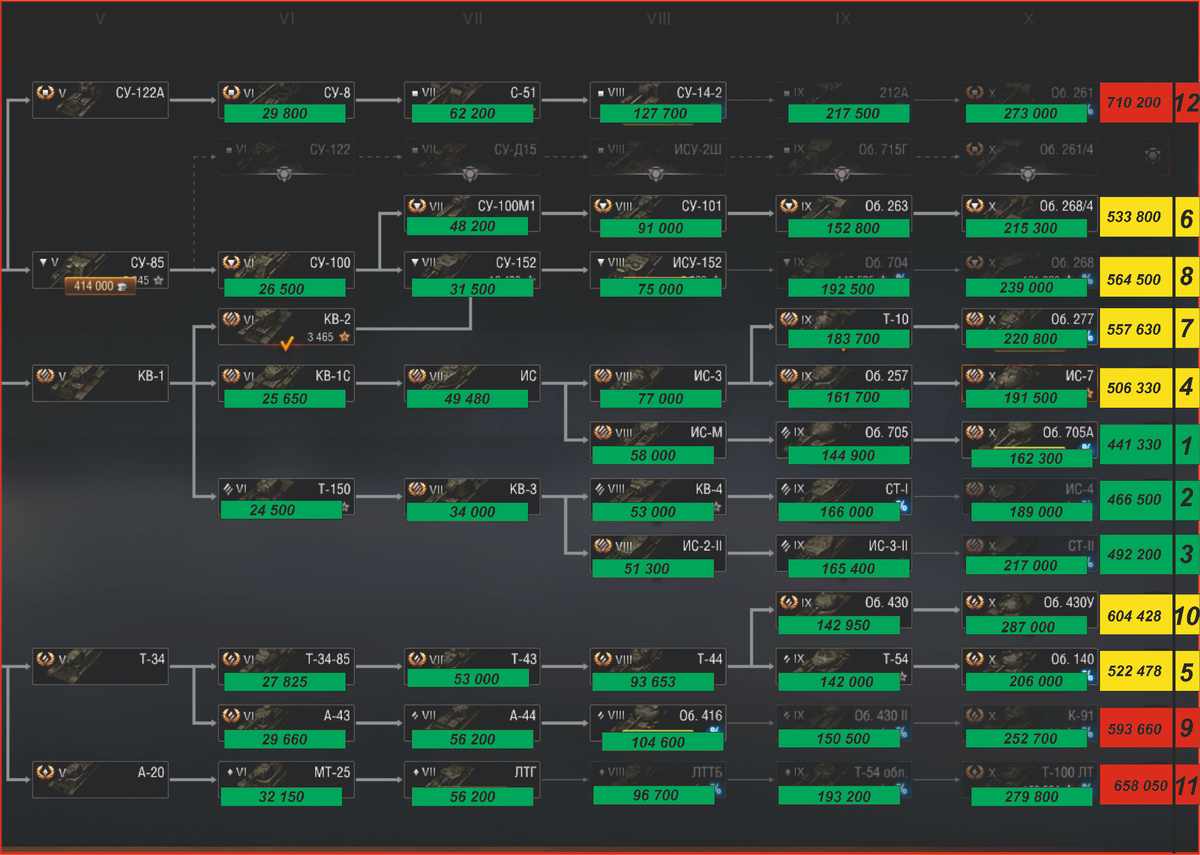This screenshot has height=855, width=1200.
Task: Select the СТ-II tier X node
Action: 1030,553
